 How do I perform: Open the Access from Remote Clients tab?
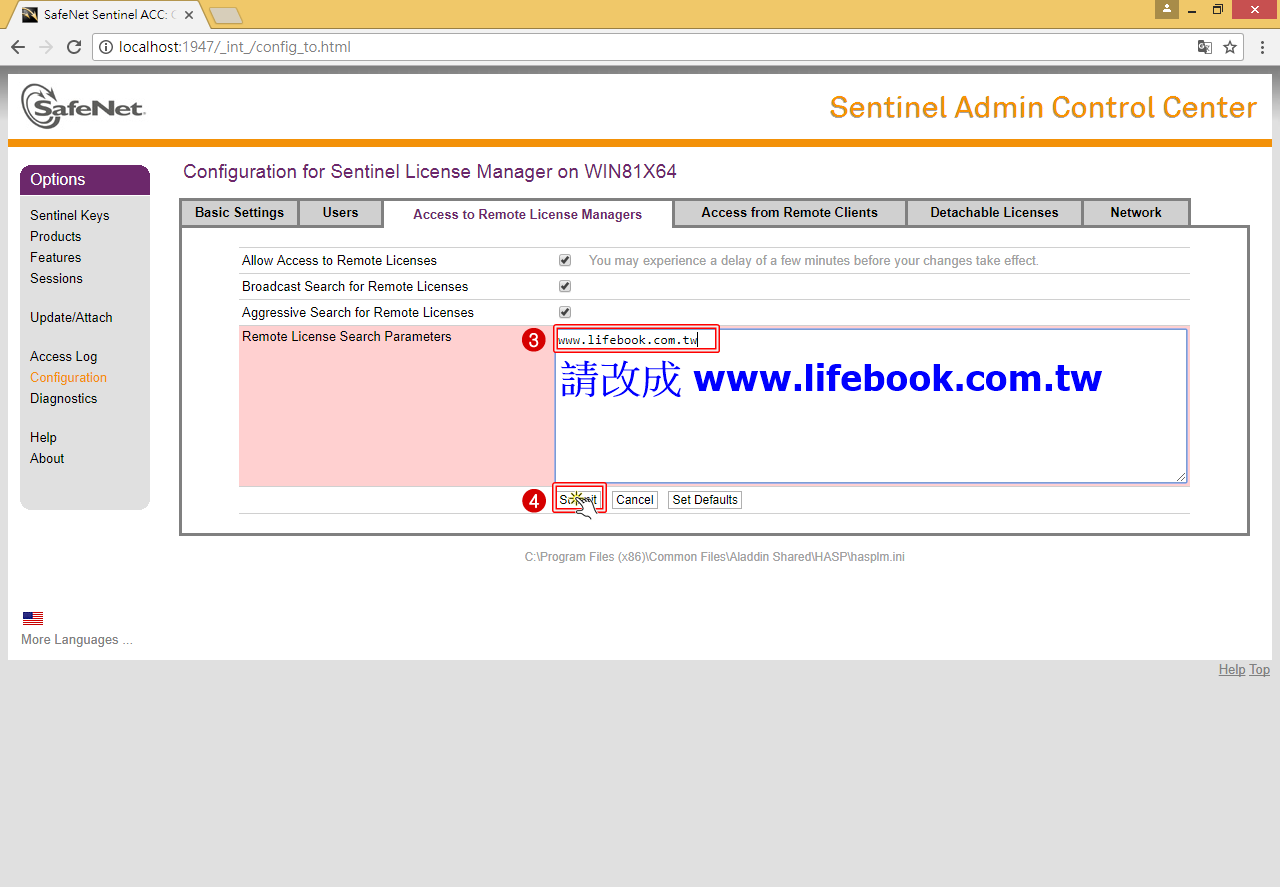(x=789, y=213)
